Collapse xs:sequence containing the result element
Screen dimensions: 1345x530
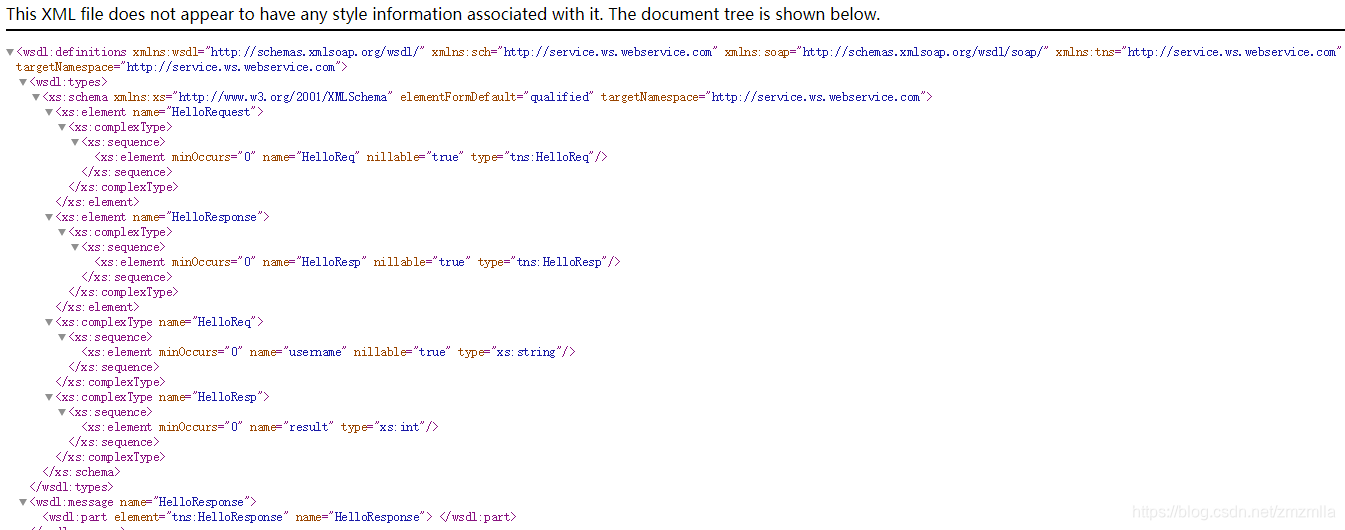62,412
